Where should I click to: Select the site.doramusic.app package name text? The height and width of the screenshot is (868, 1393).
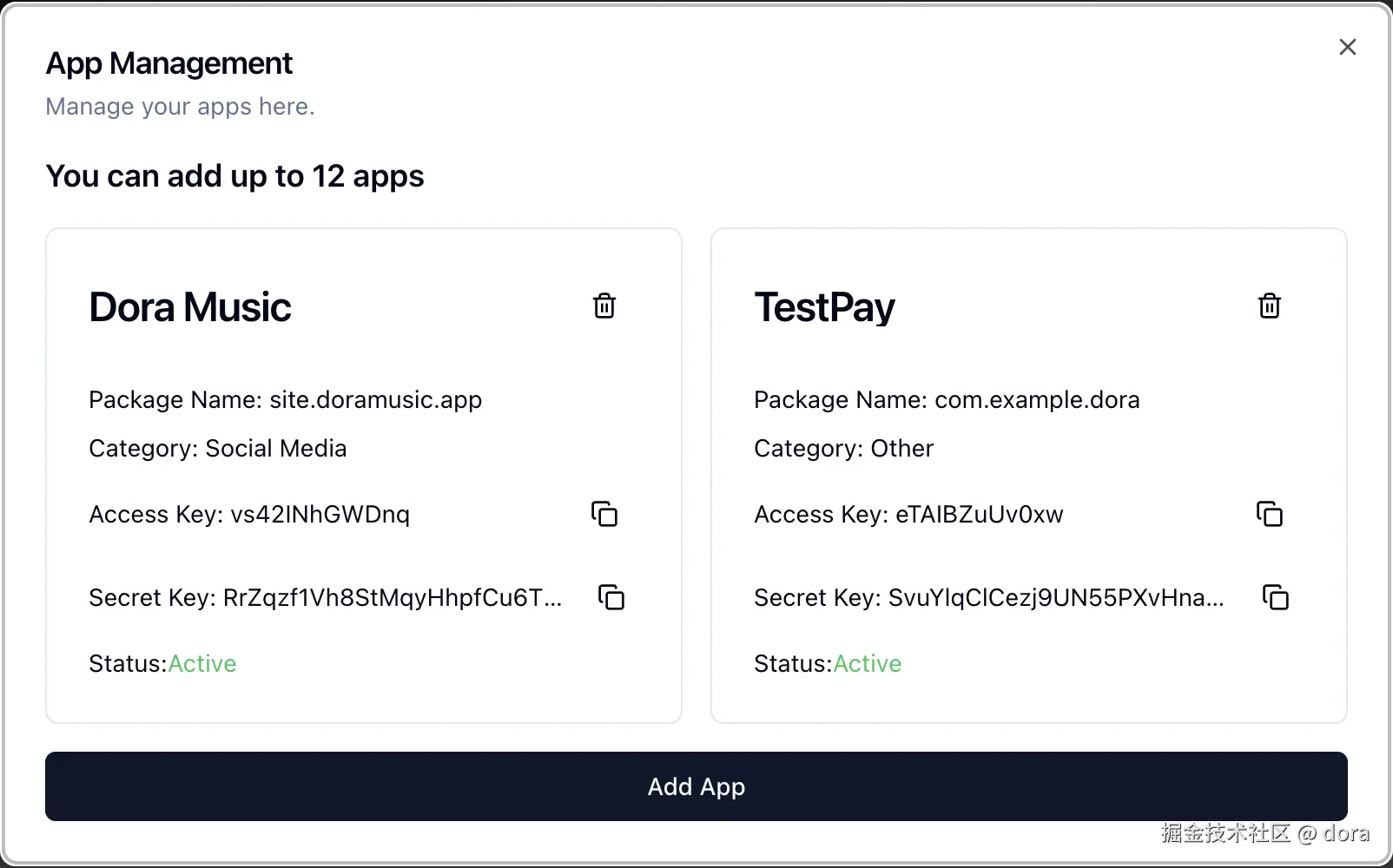click(375, 400)
